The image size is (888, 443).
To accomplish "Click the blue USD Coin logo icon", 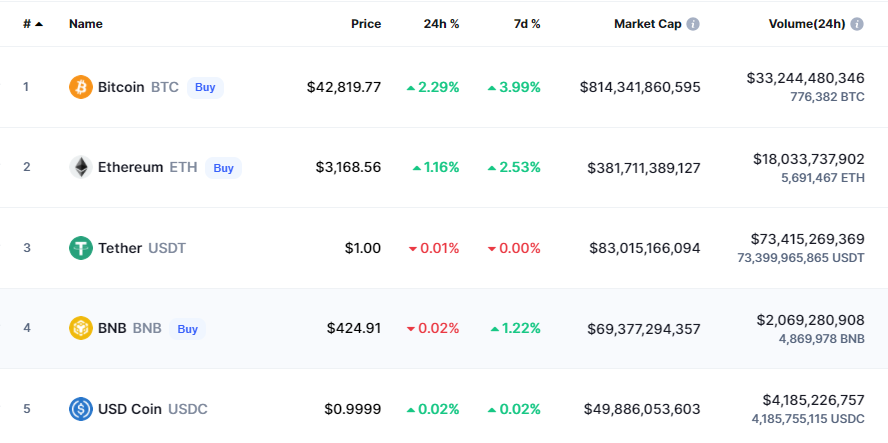I will tap(80, 409).
